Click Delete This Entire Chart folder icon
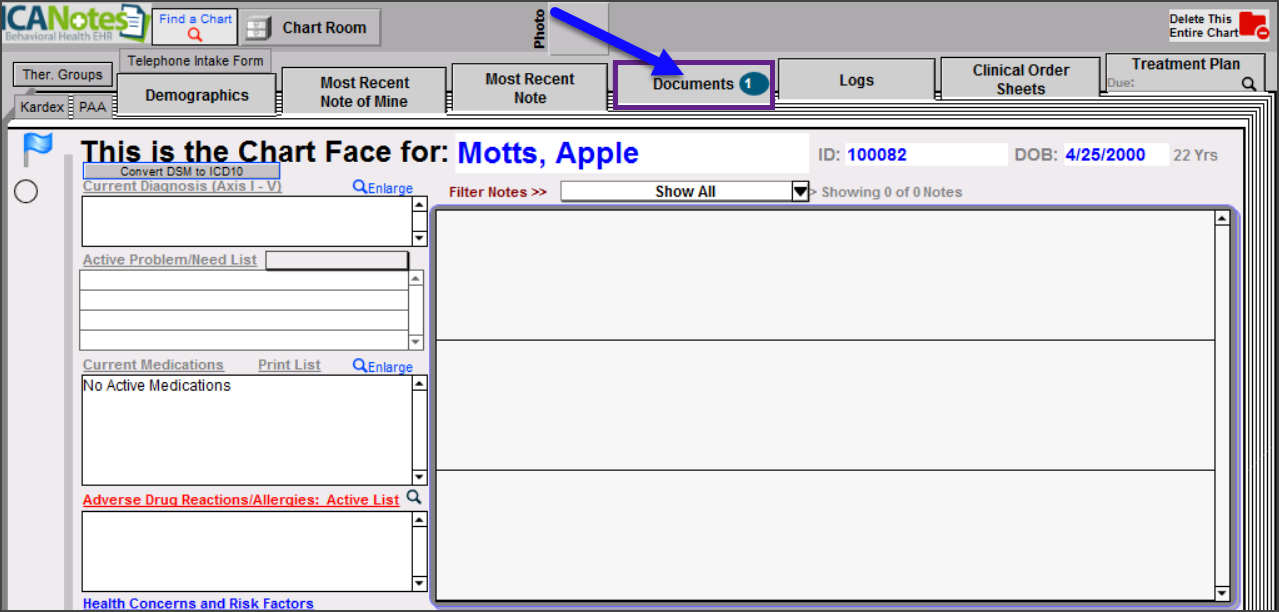 1251,25
